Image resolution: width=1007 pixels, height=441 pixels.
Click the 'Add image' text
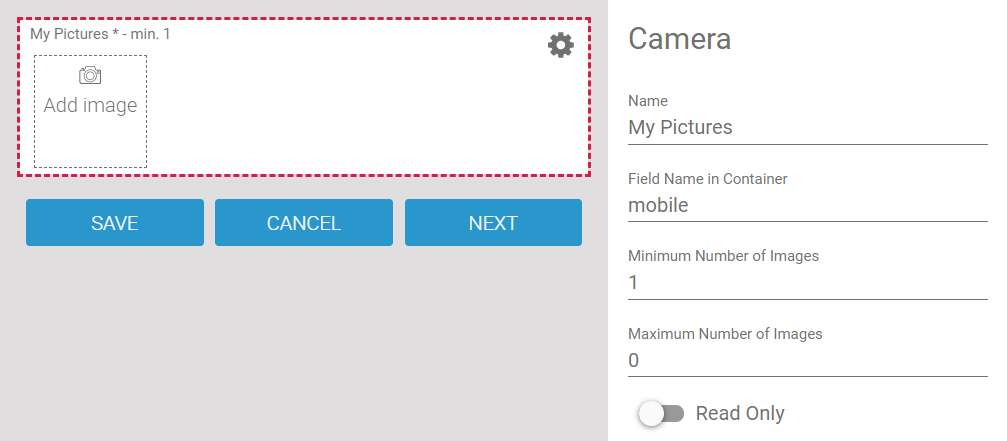coord(90,105)
